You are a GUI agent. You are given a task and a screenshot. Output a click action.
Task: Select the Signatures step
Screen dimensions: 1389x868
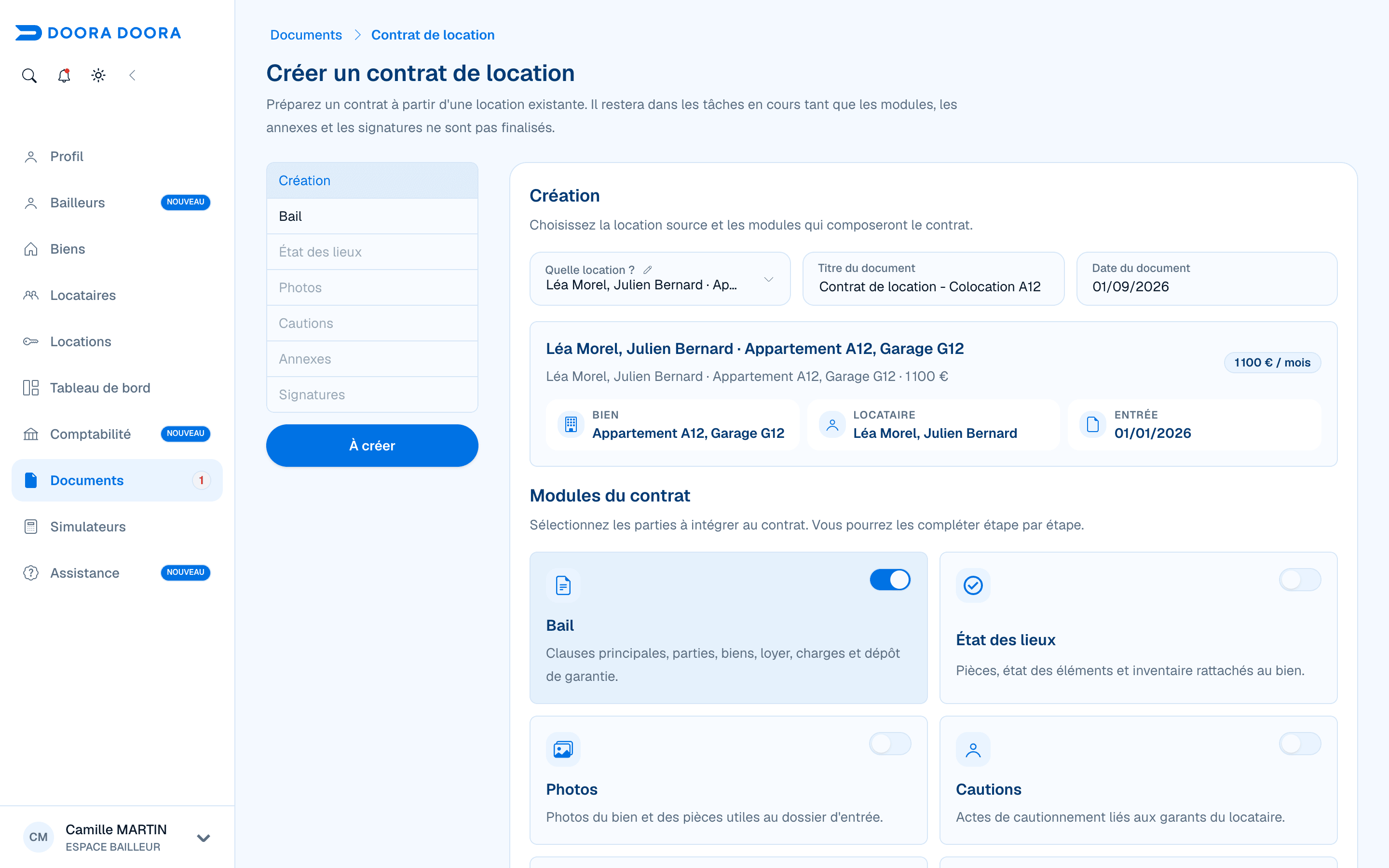[372, 394]
